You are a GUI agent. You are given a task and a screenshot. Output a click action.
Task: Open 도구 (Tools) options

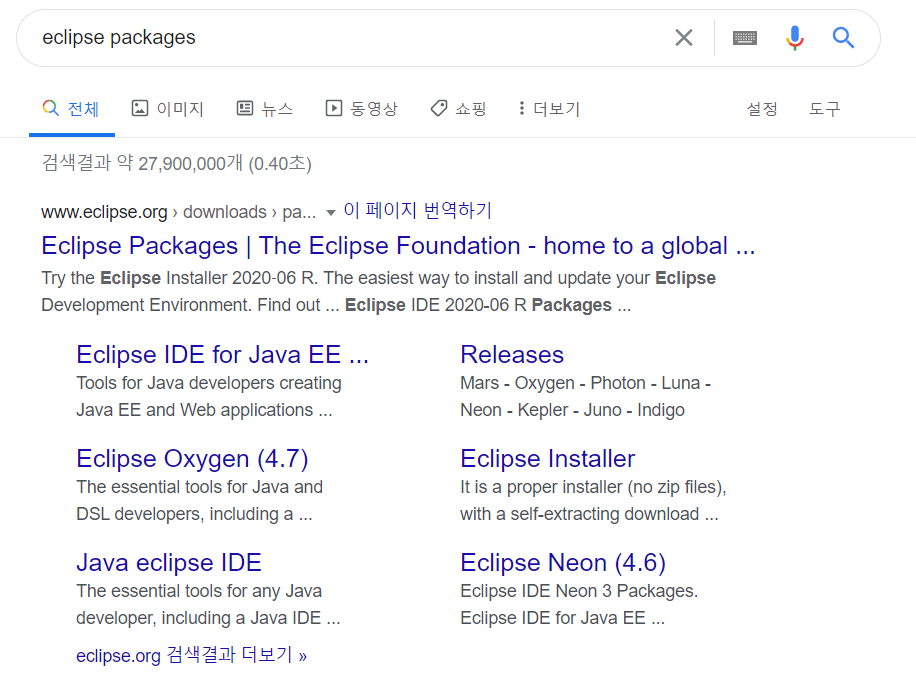click(824, 109)
